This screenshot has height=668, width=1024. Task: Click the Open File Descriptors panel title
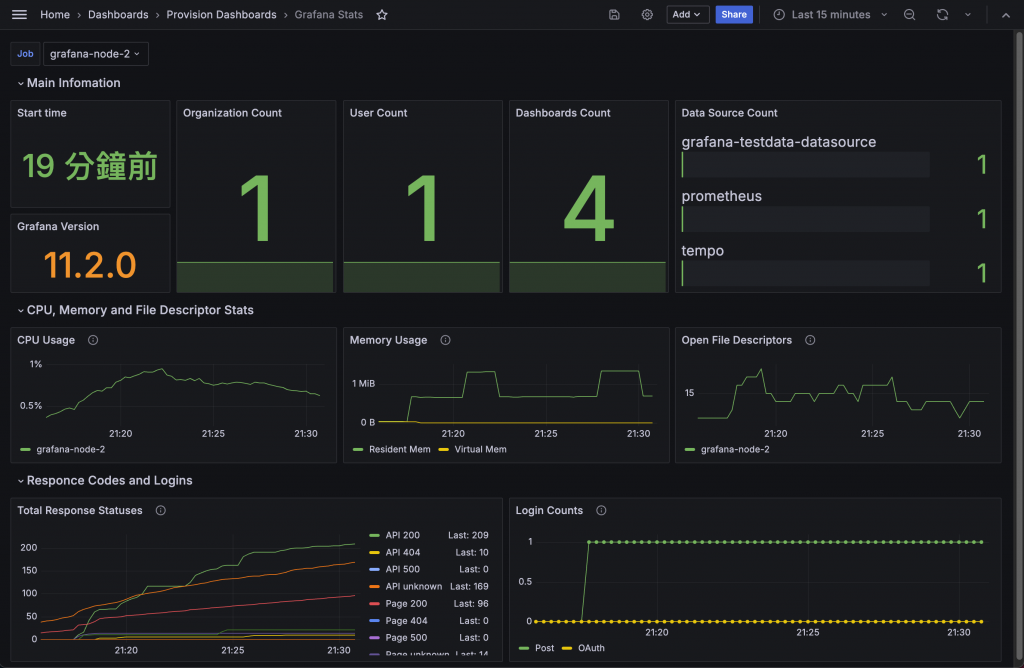point(737,340)
